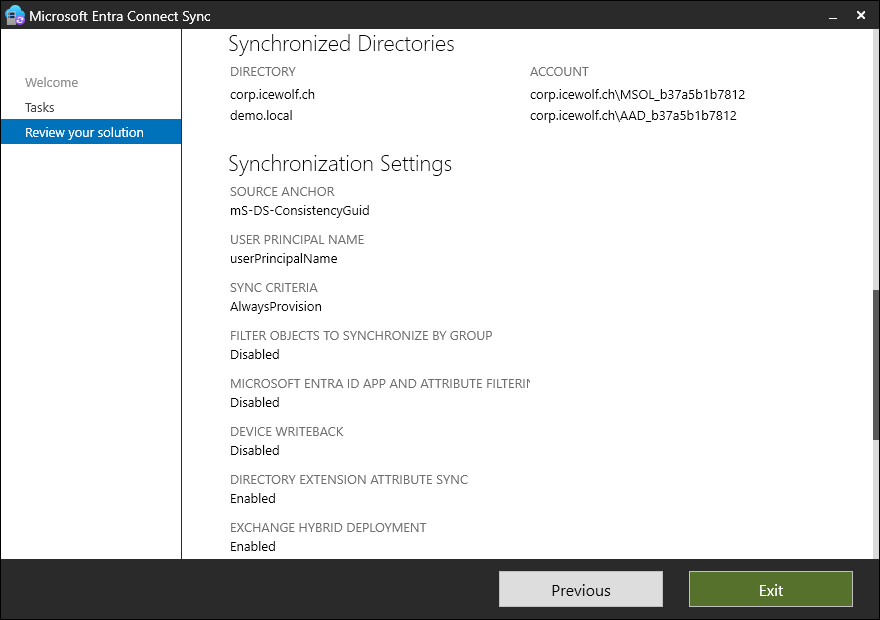The height and width of the screenshot is (620, 880).
Task: Click DIRECTORY EXTENSION ATTRIBUTE SYNC label
Action: (349, 480)
